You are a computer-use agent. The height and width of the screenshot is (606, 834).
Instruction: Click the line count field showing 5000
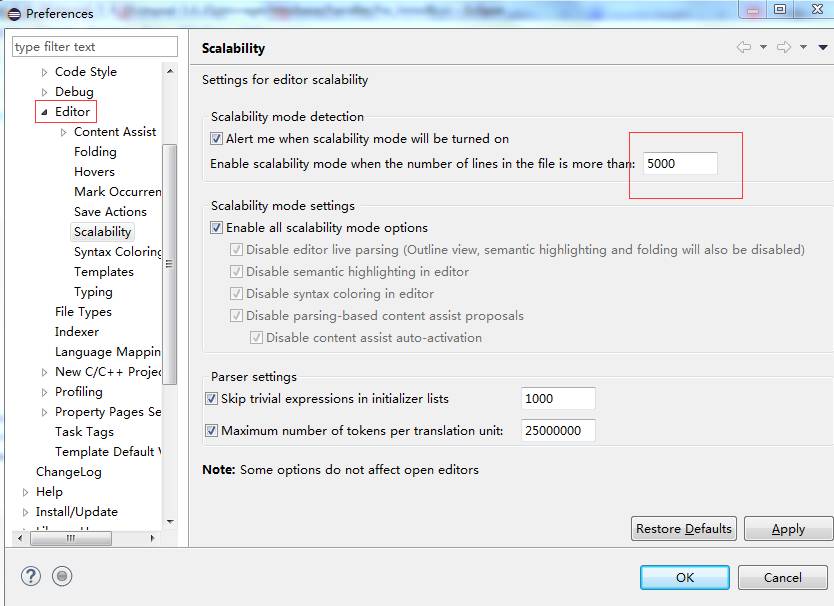coord(680,163)
